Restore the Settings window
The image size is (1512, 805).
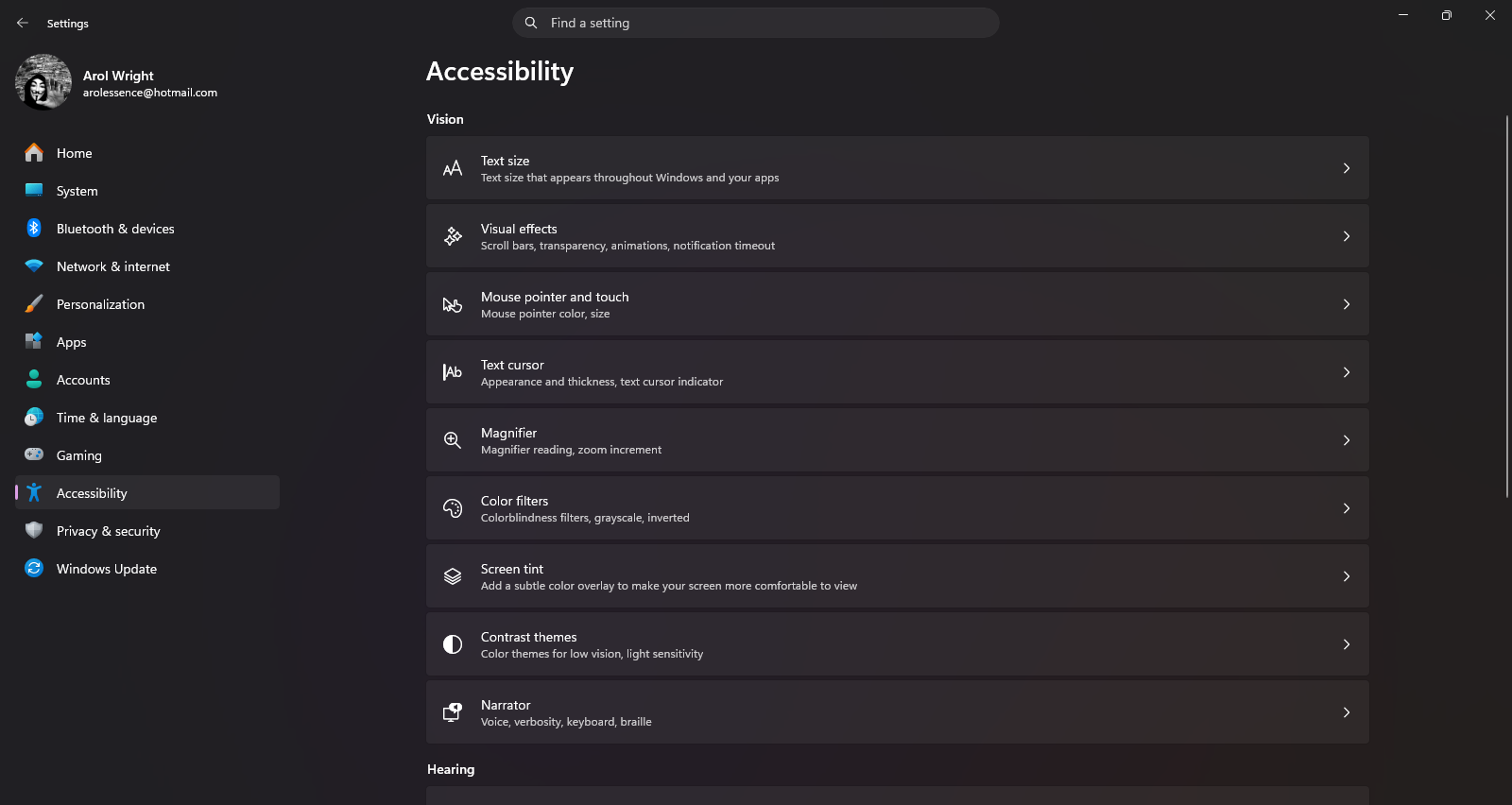[x=1447, y=15]
